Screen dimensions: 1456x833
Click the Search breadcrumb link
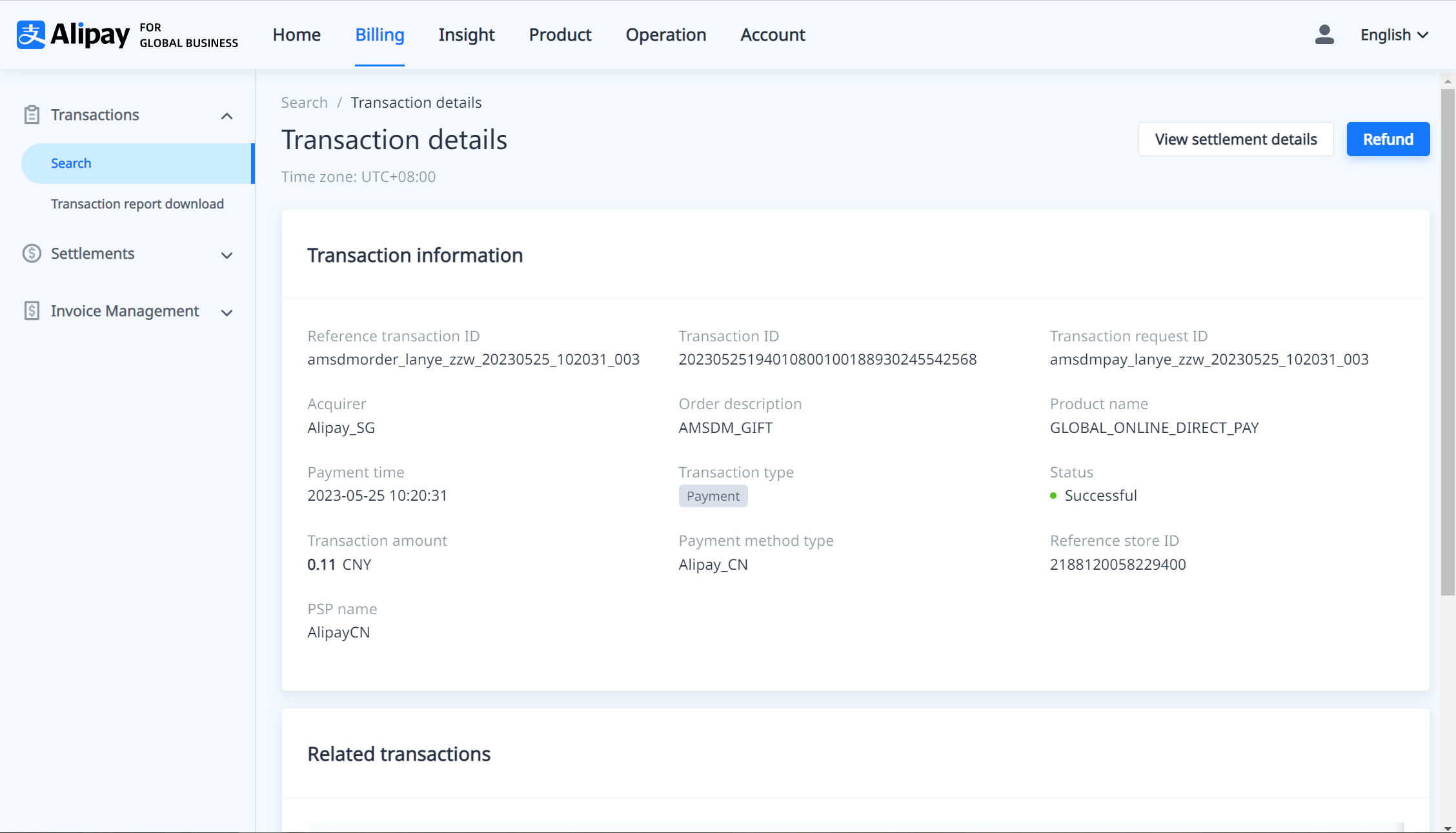click(304, 103)
